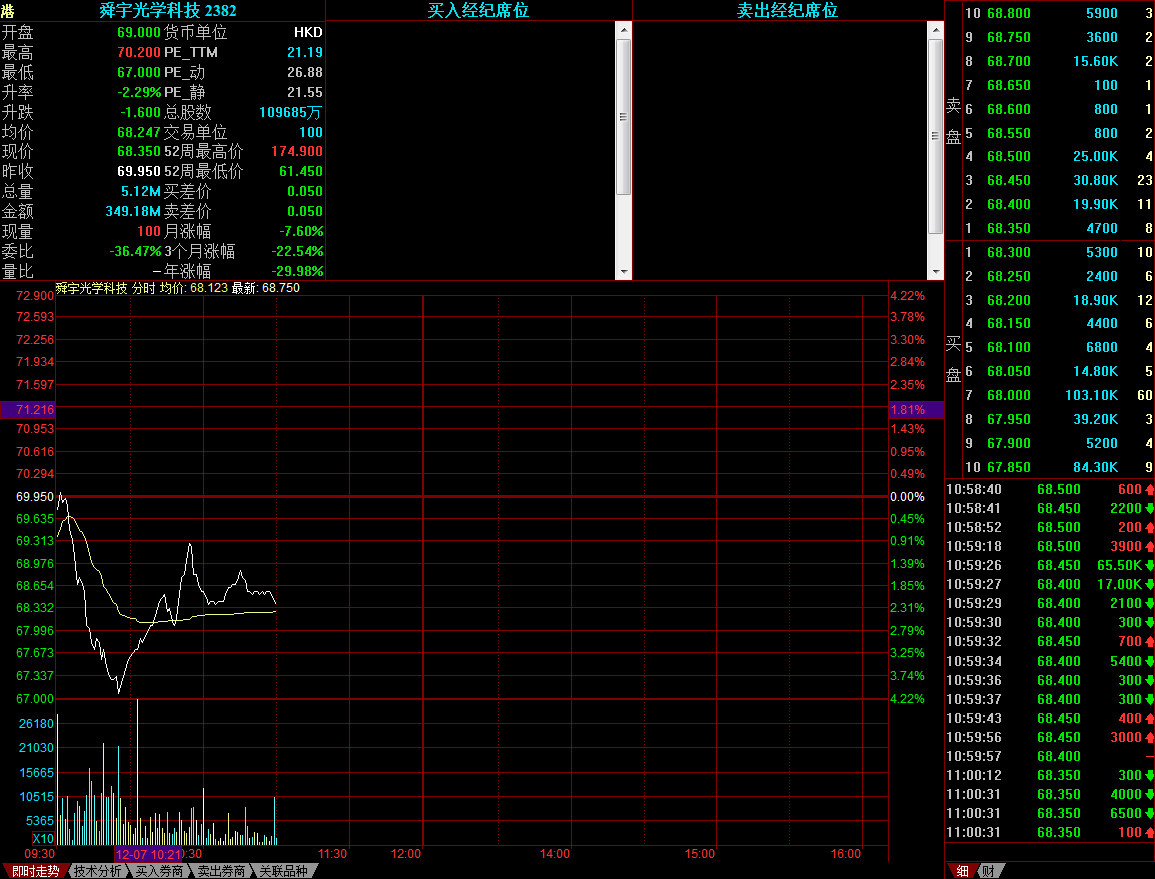Select the 68.000 bid row with 103.10K
Viewport: 1155px width, 879px height.
coord(1050,395)
